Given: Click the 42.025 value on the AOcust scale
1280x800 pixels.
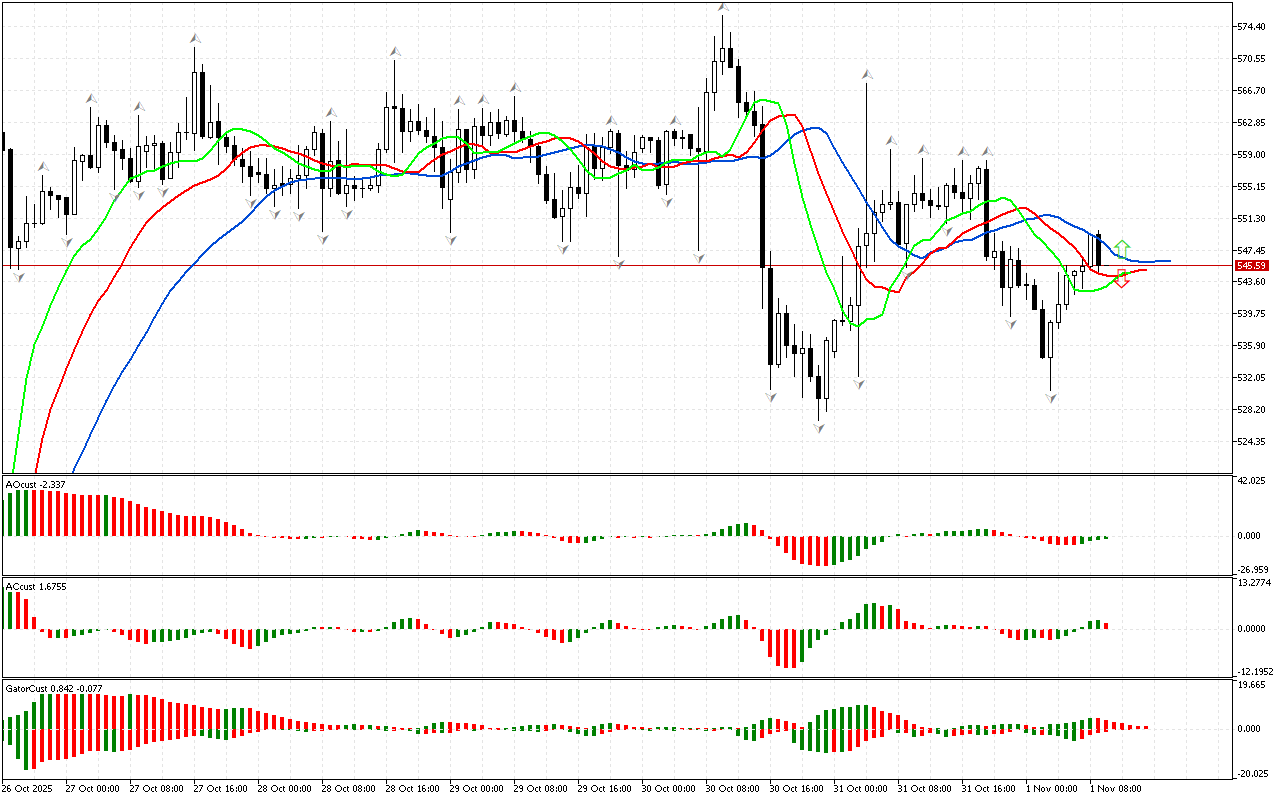Looking at the screenshot, I should tap(1251, 481).
